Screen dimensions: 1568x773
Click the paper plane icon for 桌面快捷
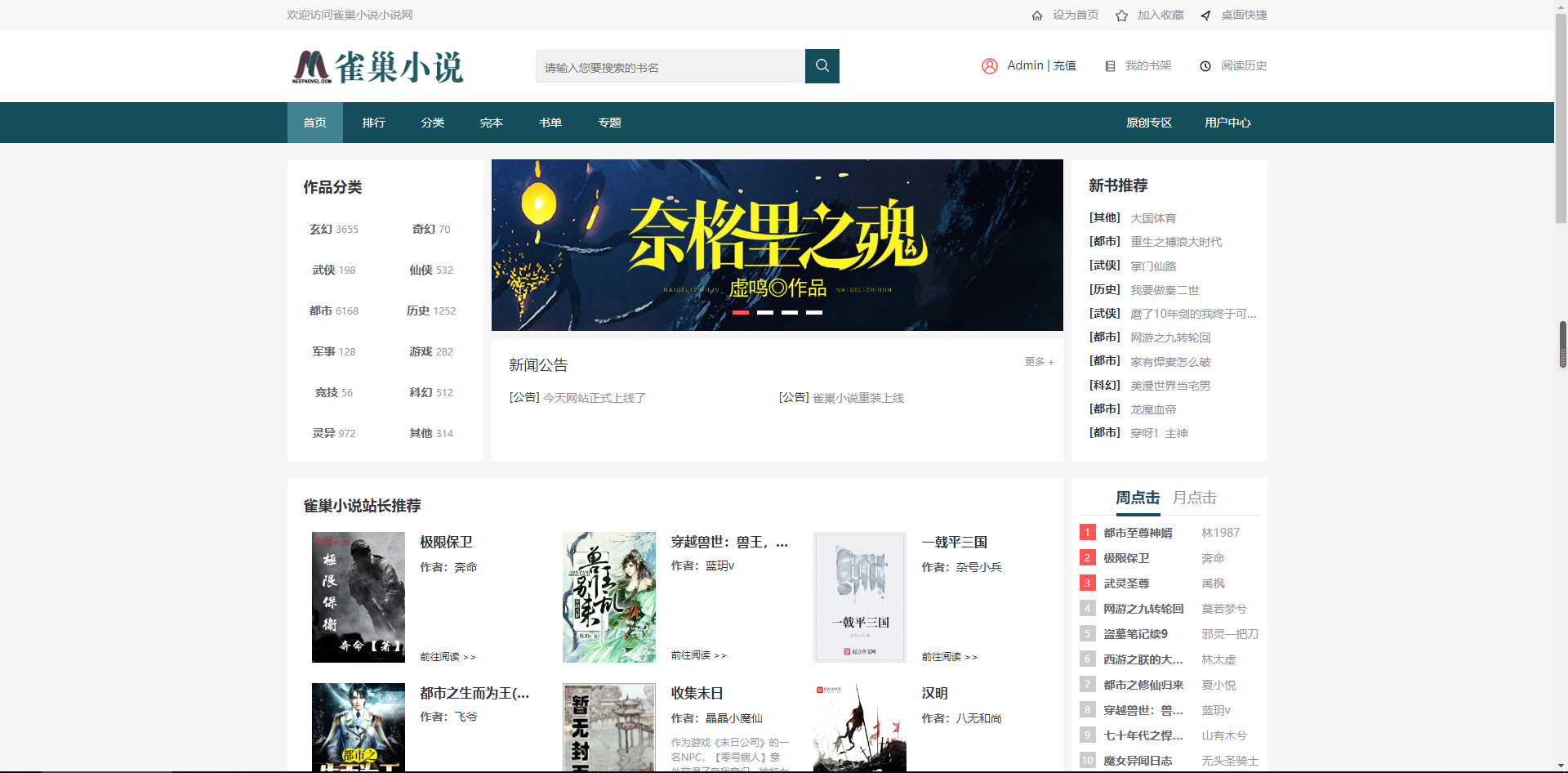[x=1205, y=16]
